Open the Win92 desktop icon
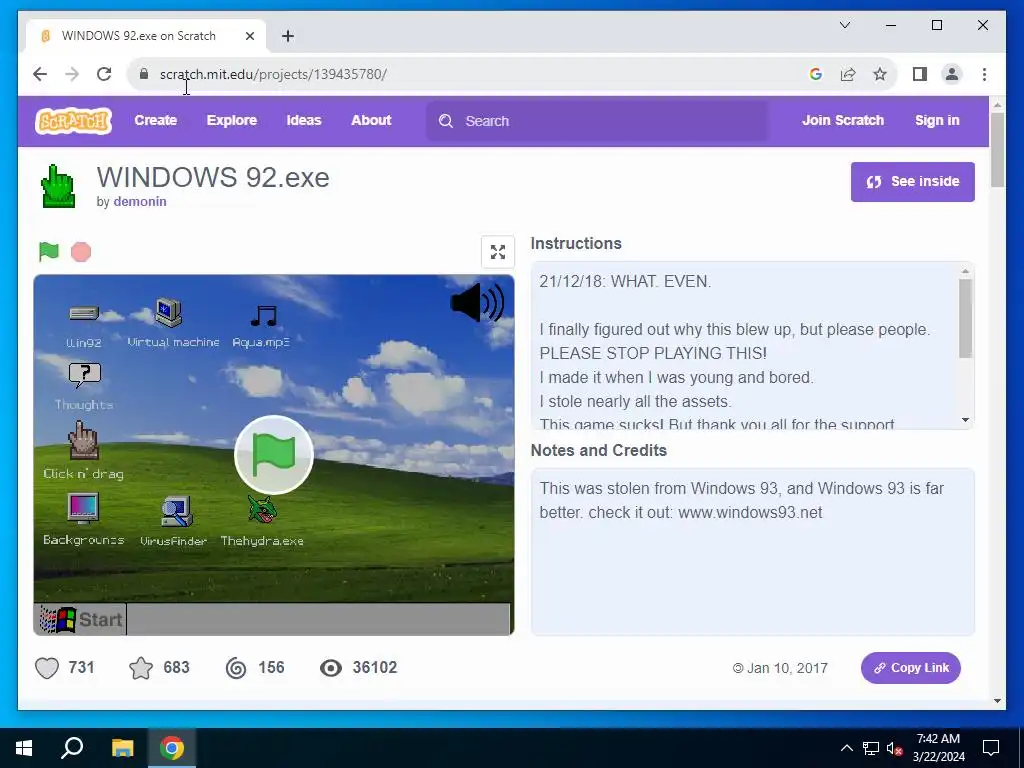 coord(84,325)
